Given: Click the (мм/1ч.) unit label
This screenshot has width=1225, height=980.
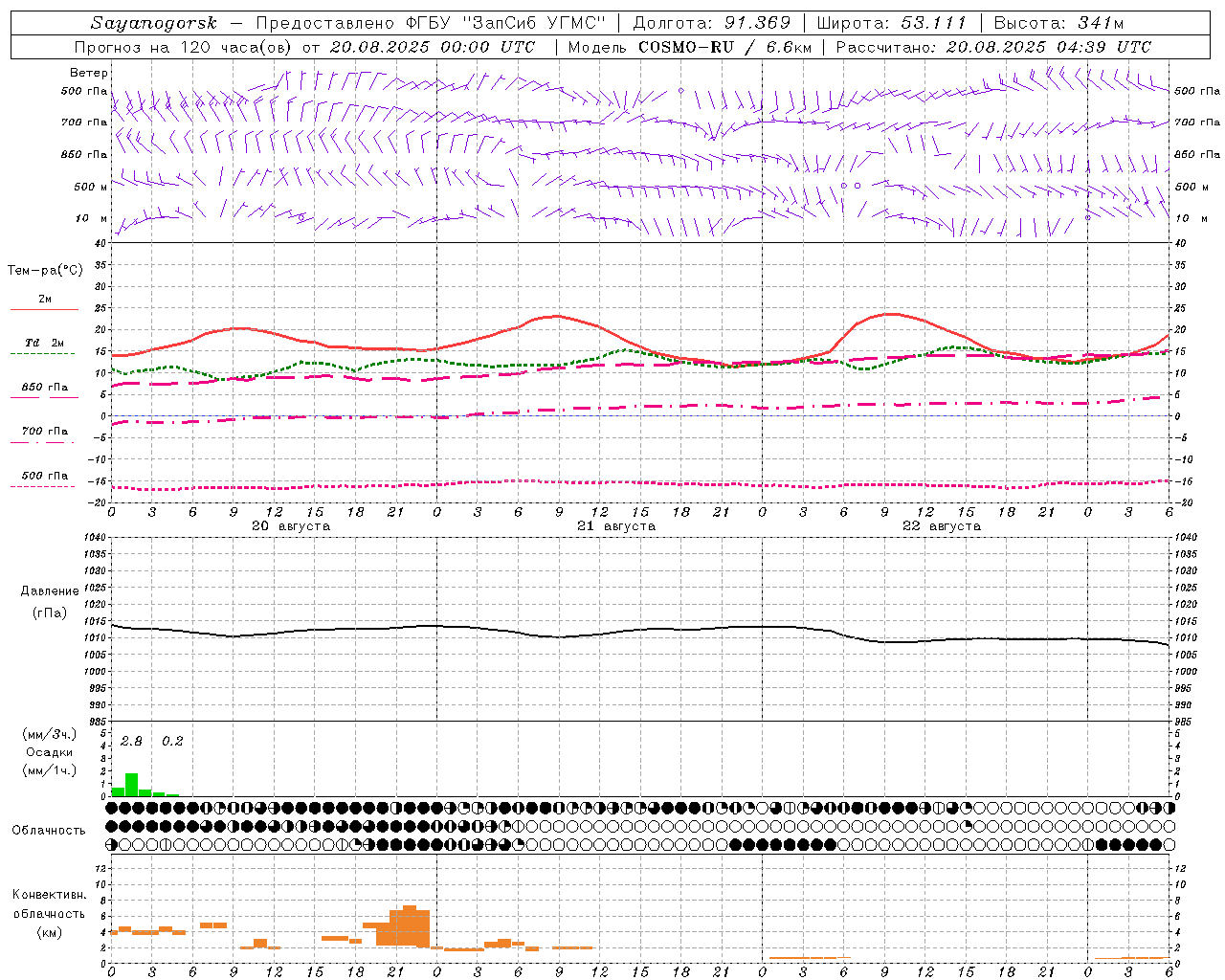Looking at the screenshot, I should coord(49,770).
